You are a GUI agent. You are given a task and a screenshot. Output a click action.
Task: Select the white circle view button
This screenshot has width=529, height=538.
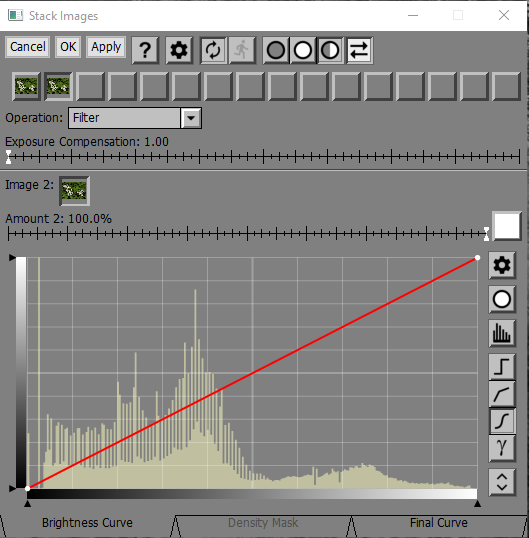point(303,50)
